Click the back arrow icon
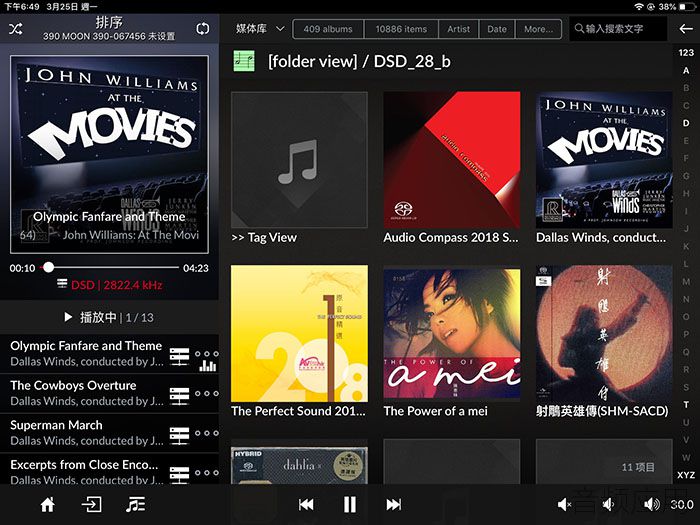This screenshot has height=525, width=700. pos(686,29)
